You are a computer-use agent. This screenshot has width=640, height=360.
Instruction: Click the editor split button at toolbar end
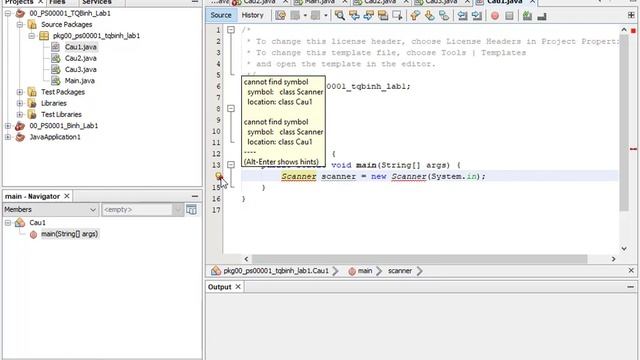coord(631,16)
